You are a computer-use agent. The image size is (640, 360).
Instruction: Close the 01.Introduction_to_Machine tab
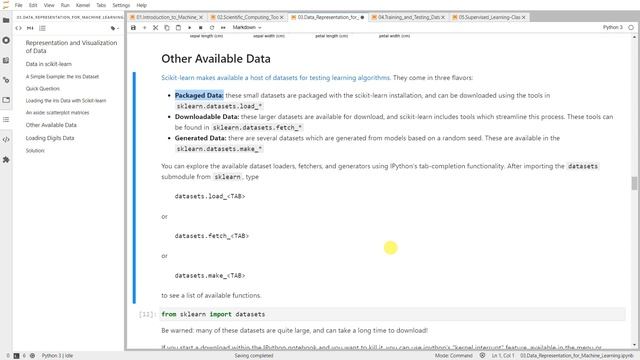tap(200, 17)
